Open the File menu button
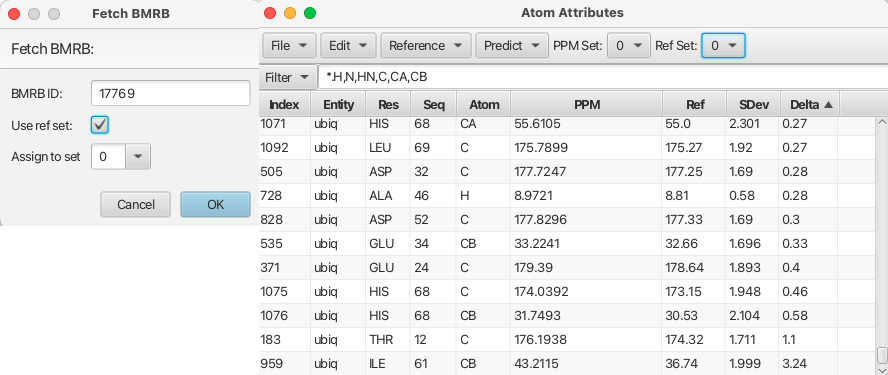Image resolution: width=888 pixels, height=375 pixels. click(289, 46)
